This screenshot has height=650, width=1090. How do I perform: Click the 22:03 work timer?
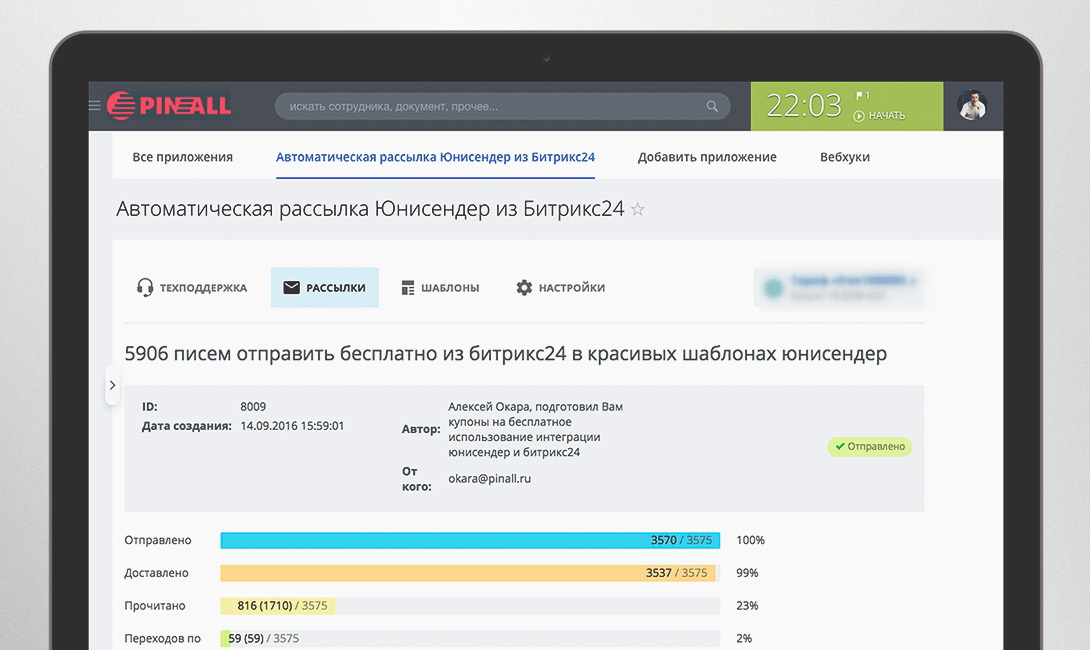[804, 106]
